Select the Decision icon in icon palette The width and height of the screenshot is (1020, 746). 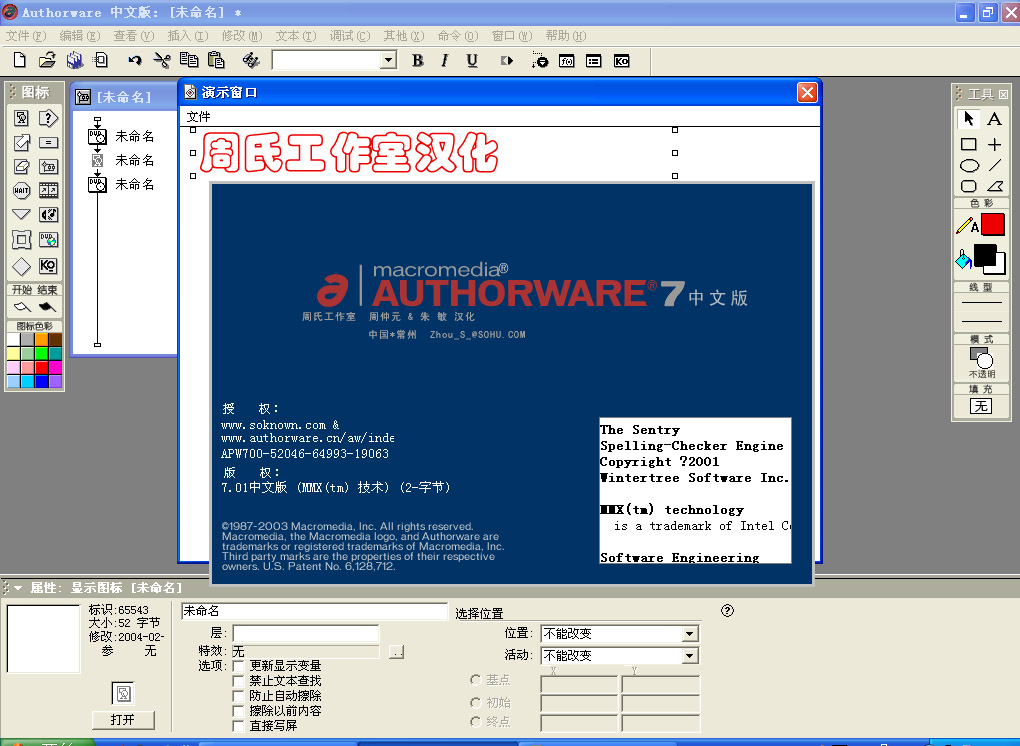(21, 266)
